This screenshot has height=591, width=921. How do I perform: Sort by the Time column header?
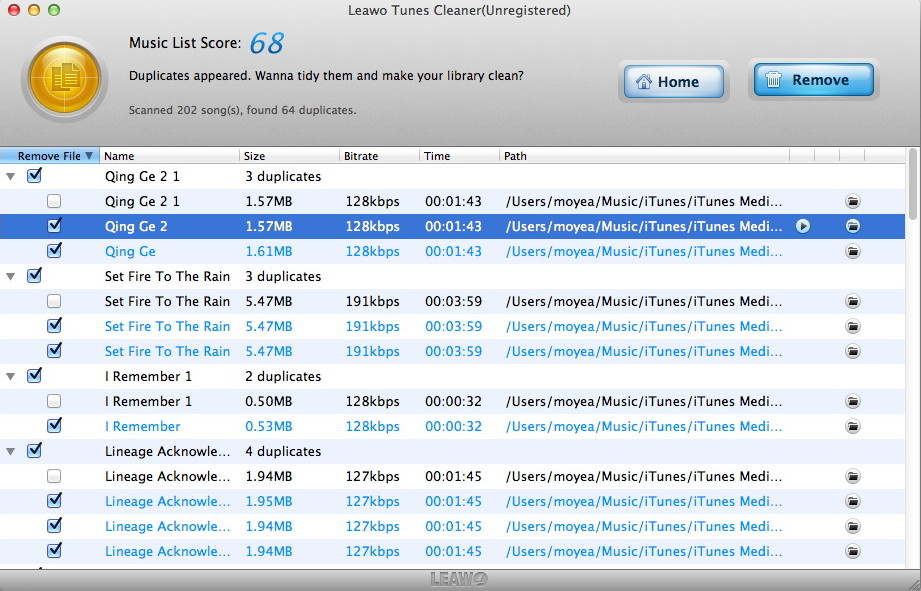point(459,156)
